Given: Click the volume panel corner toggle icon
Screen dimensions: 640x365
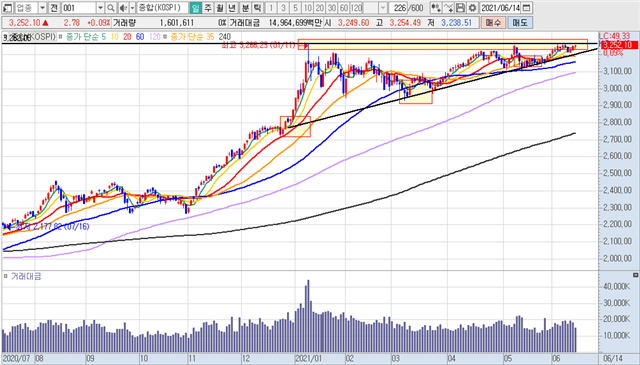Looking at the screenshot, I should click(x=635, y=275).
